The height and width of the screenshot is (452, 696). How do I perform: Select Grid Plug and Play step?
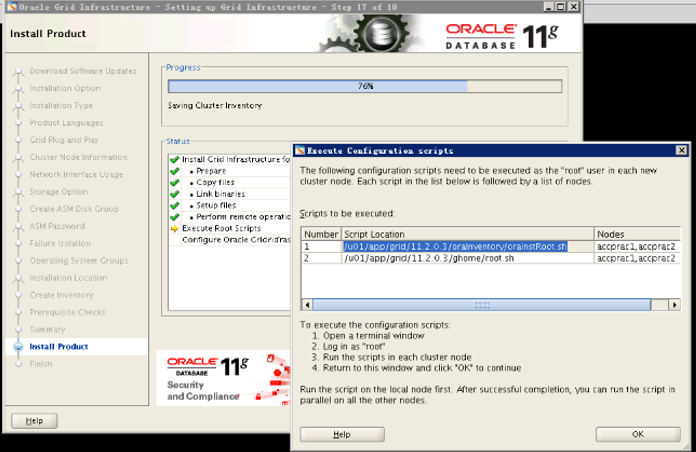(64, 140)
